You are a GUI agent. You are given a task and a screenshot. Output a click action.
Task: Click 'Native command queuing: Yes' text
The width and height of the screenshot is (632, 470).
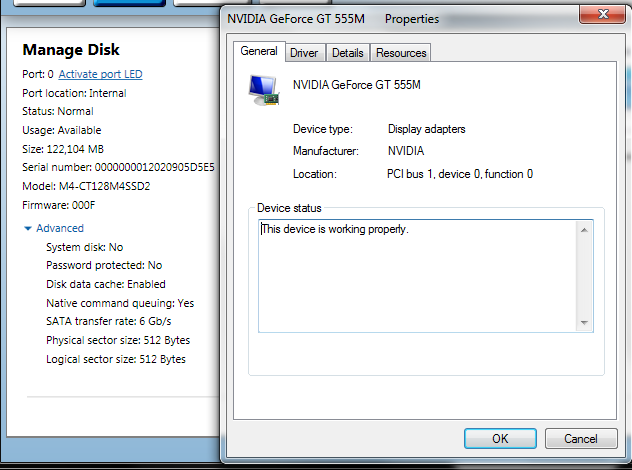[x=120, y=303]
